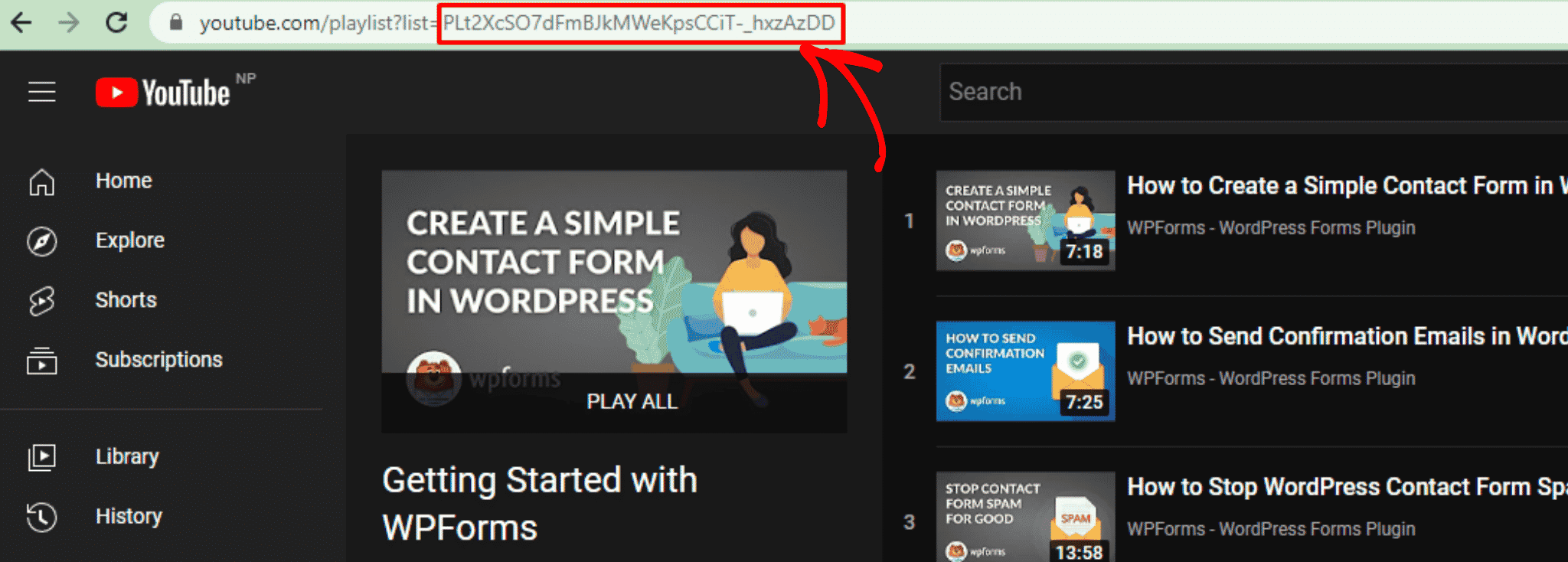Click the Subscriptions sidebar icon
1568x562 pixels.
tap(41, 361)
